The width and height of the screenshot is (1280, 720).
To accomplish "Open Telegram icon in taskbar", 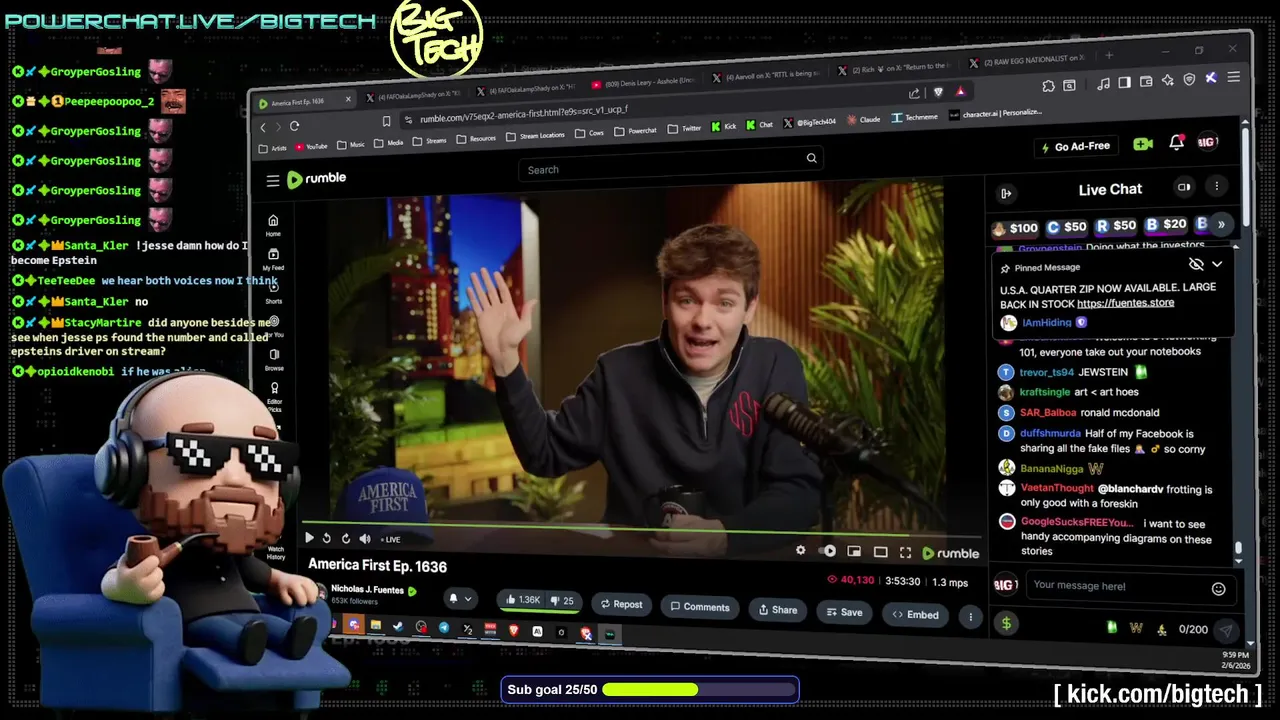I will click(444, 628).
